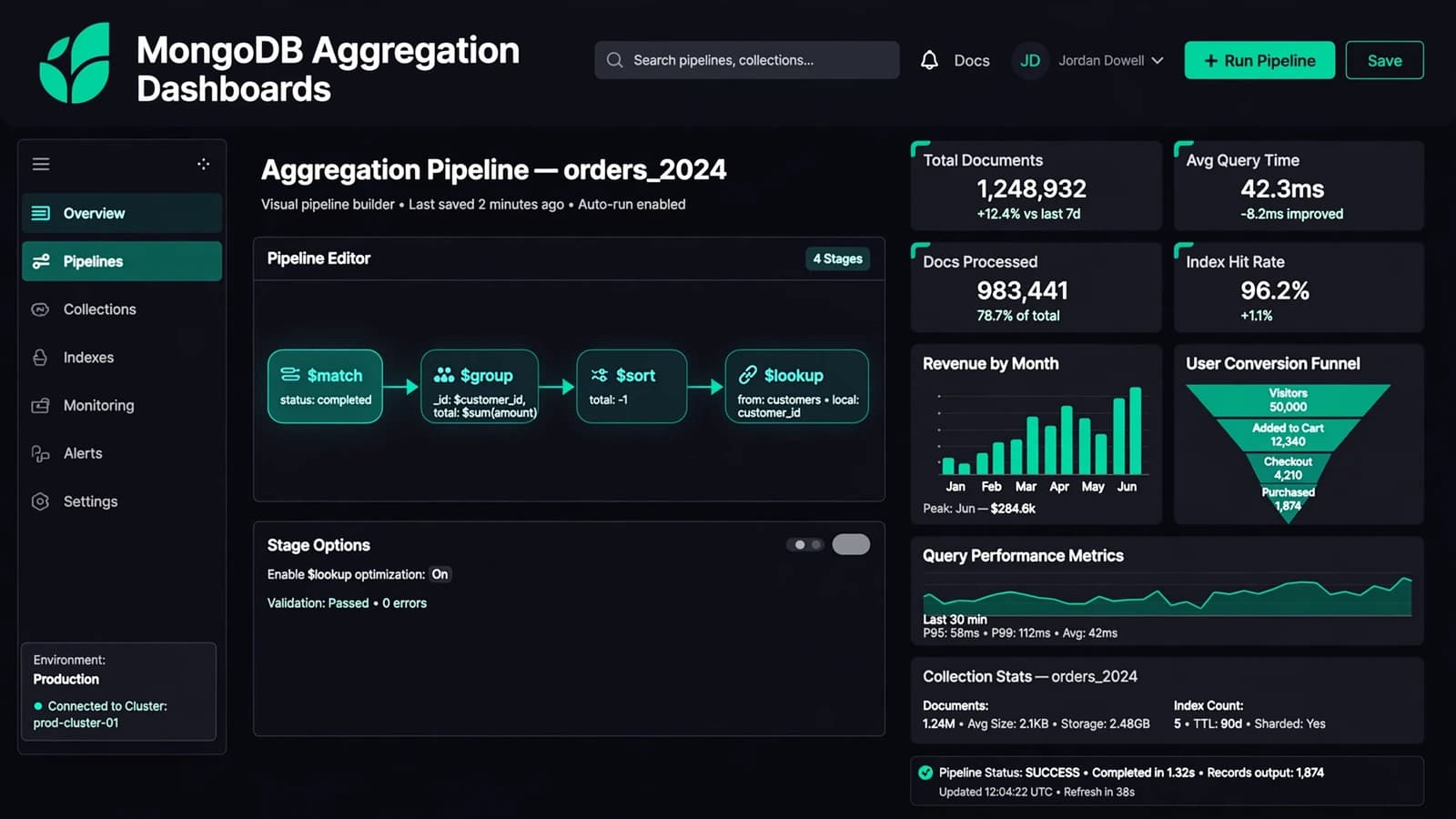The width and height of the screenshot is (1456, 819).
Task: Open the Docs link
Action: [971, 60]
